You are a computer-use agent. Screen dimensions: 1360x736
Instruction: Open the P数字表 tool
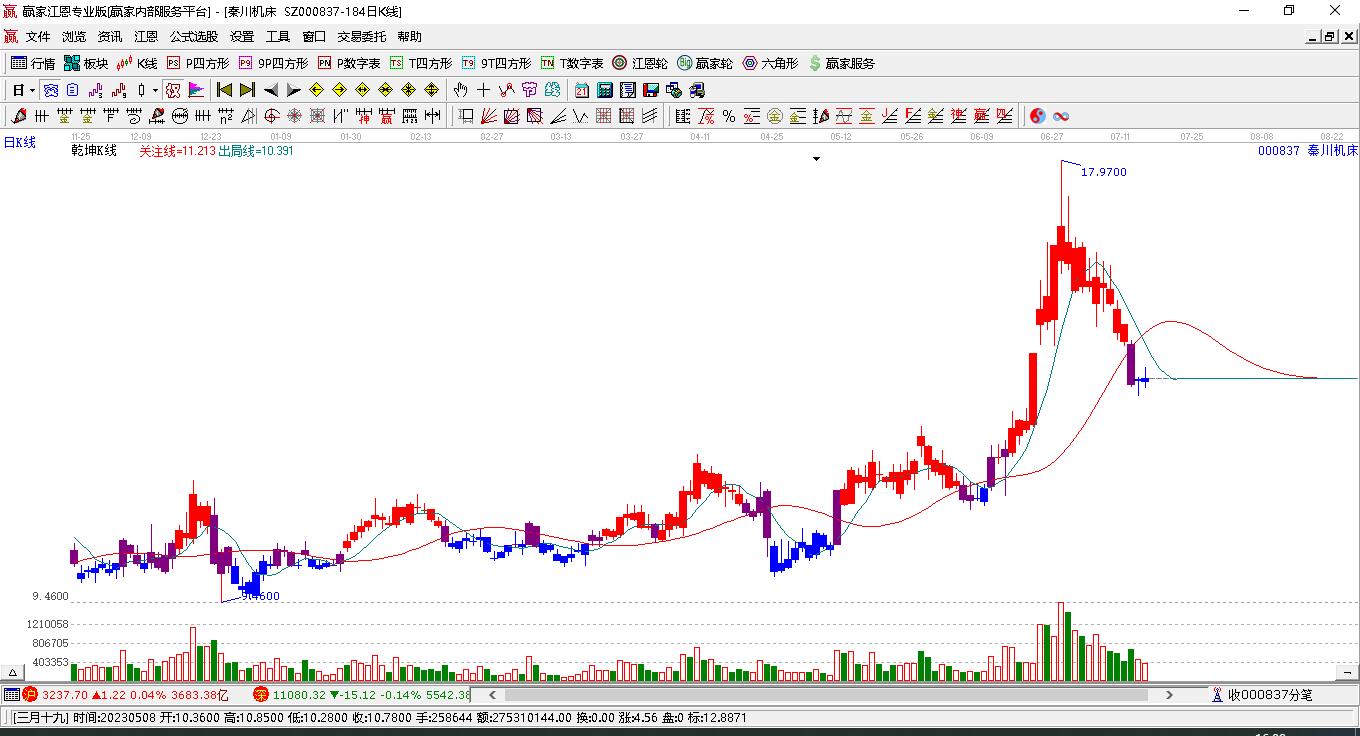[349, 63]
